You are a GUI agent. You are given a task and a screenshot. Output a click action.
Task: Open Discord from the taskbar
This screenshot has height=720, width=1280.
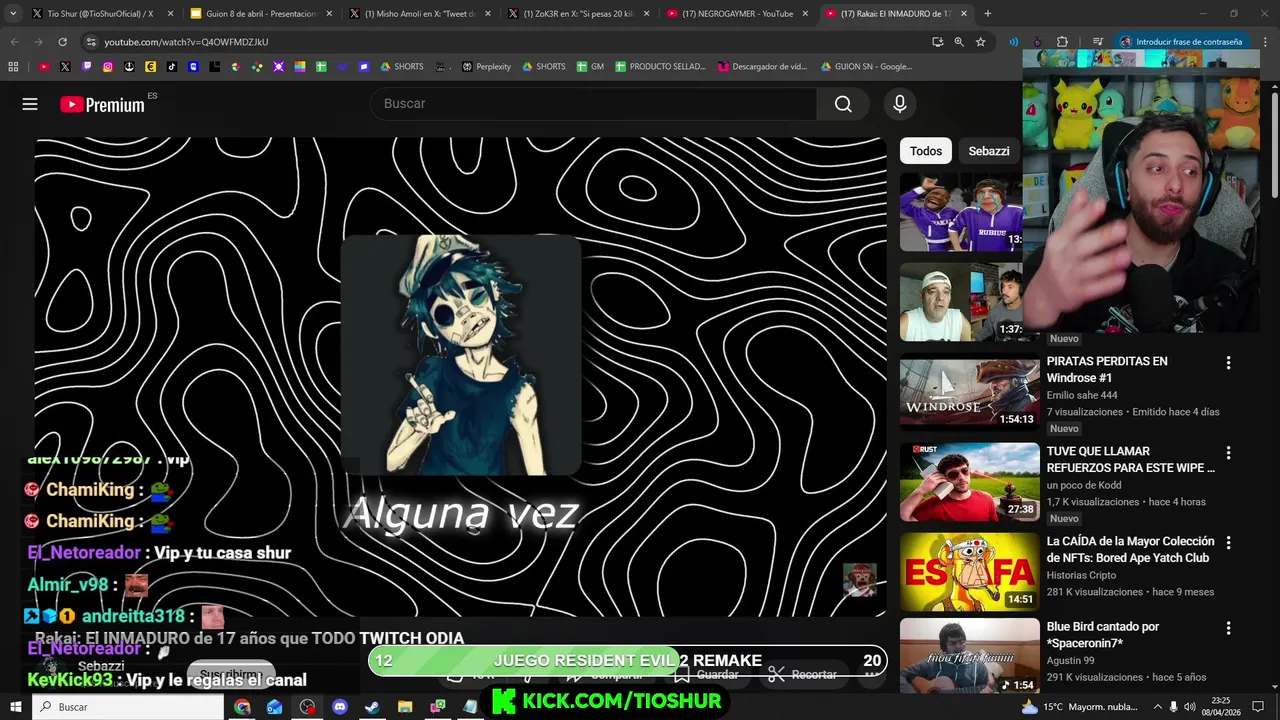pyautogui.click(x=339, y=707)
